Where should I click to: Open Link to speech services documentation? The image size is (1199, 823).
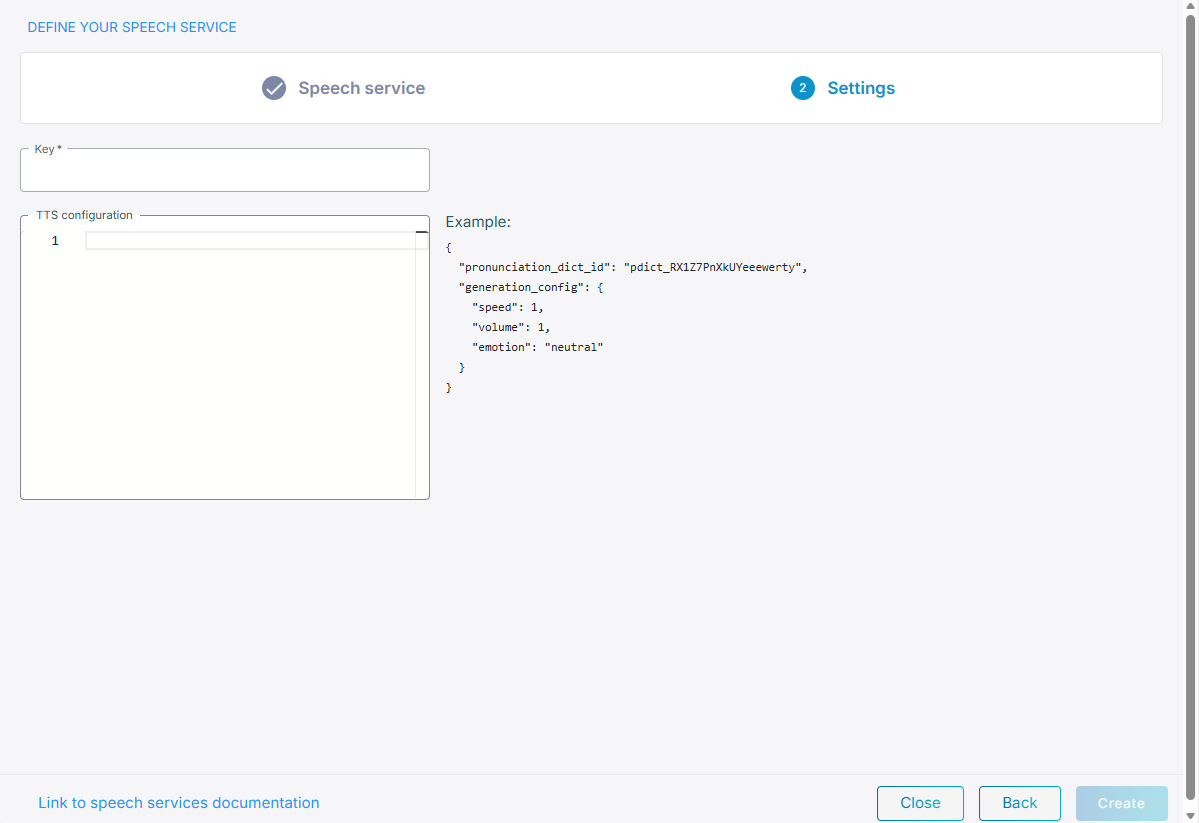[179, 803]
